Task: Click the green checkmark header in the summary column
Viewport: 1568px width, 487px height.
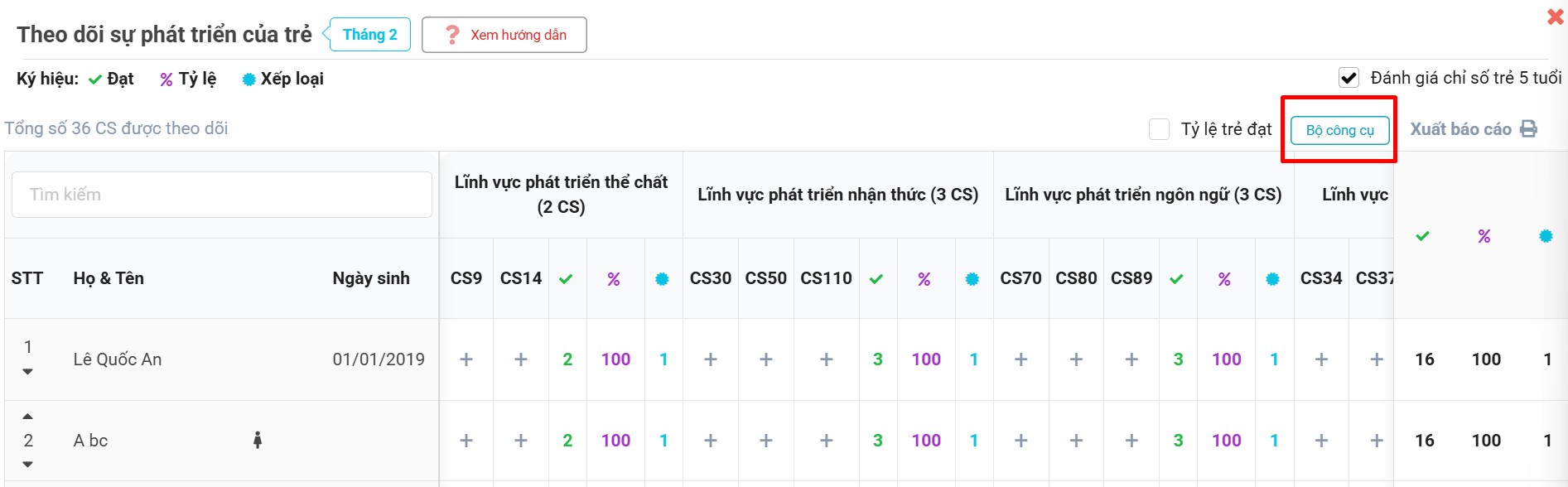Action: 1422,236
